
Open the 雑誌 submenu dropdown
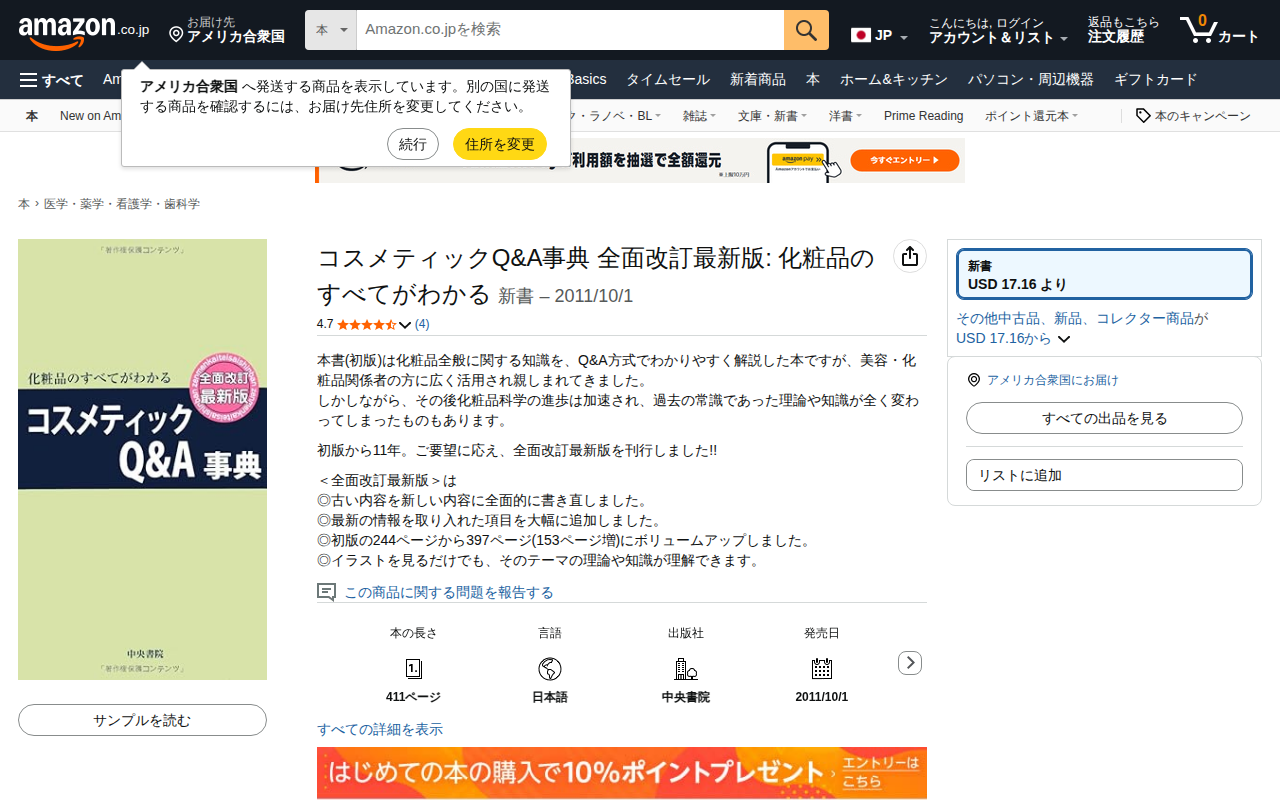[699, 116]
